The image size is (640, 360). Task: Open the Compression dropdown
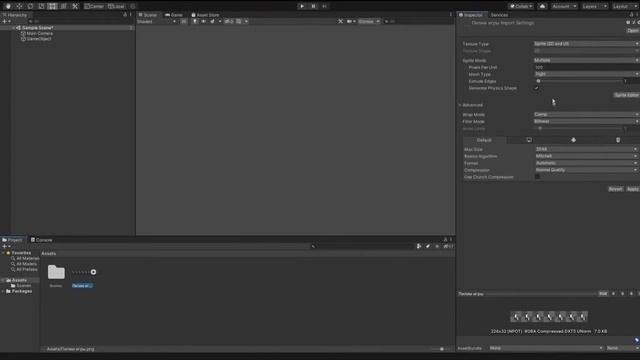click(x=586, y=170)
